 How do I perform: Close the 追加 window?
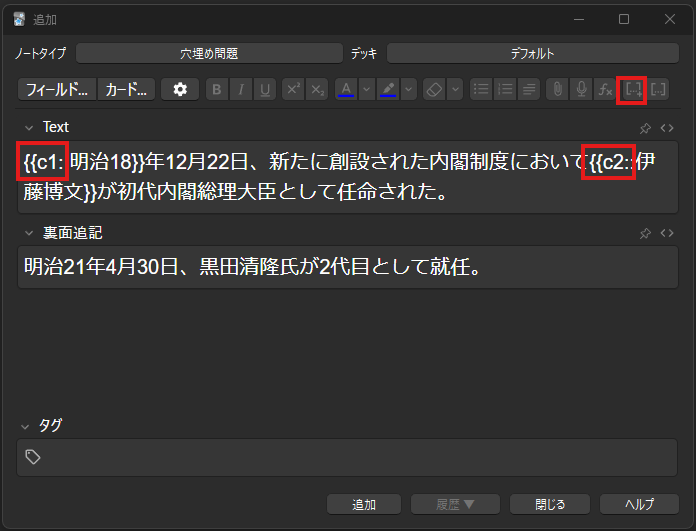(669, 19)
